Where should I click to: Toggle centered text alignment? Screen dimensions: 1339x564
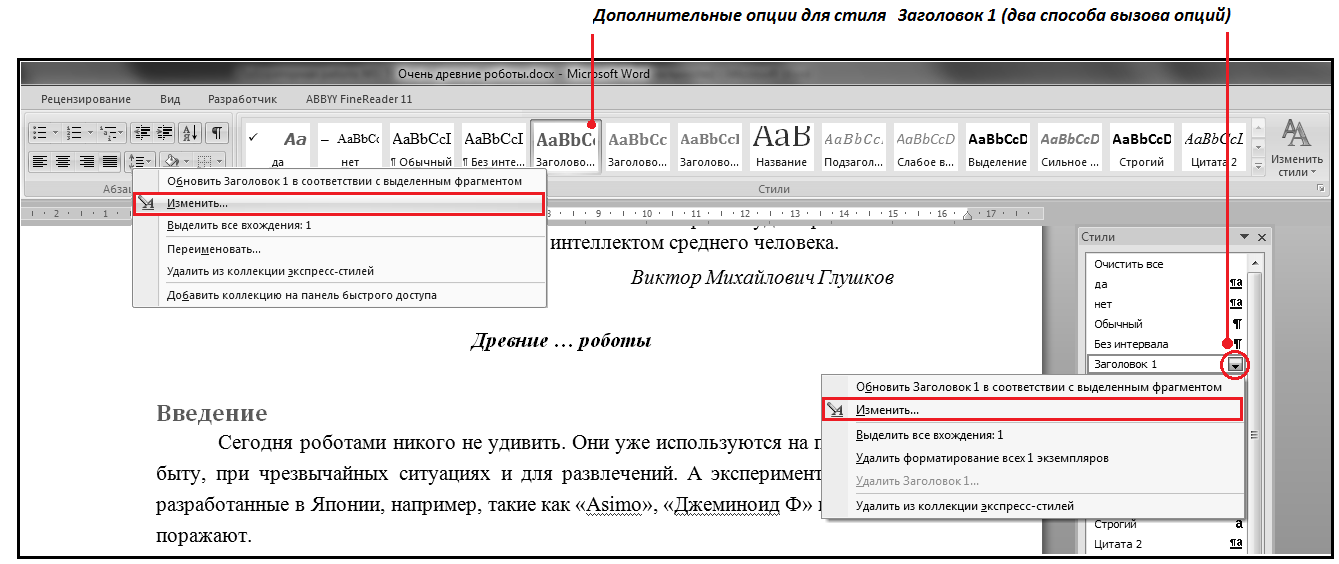(63, 161)
